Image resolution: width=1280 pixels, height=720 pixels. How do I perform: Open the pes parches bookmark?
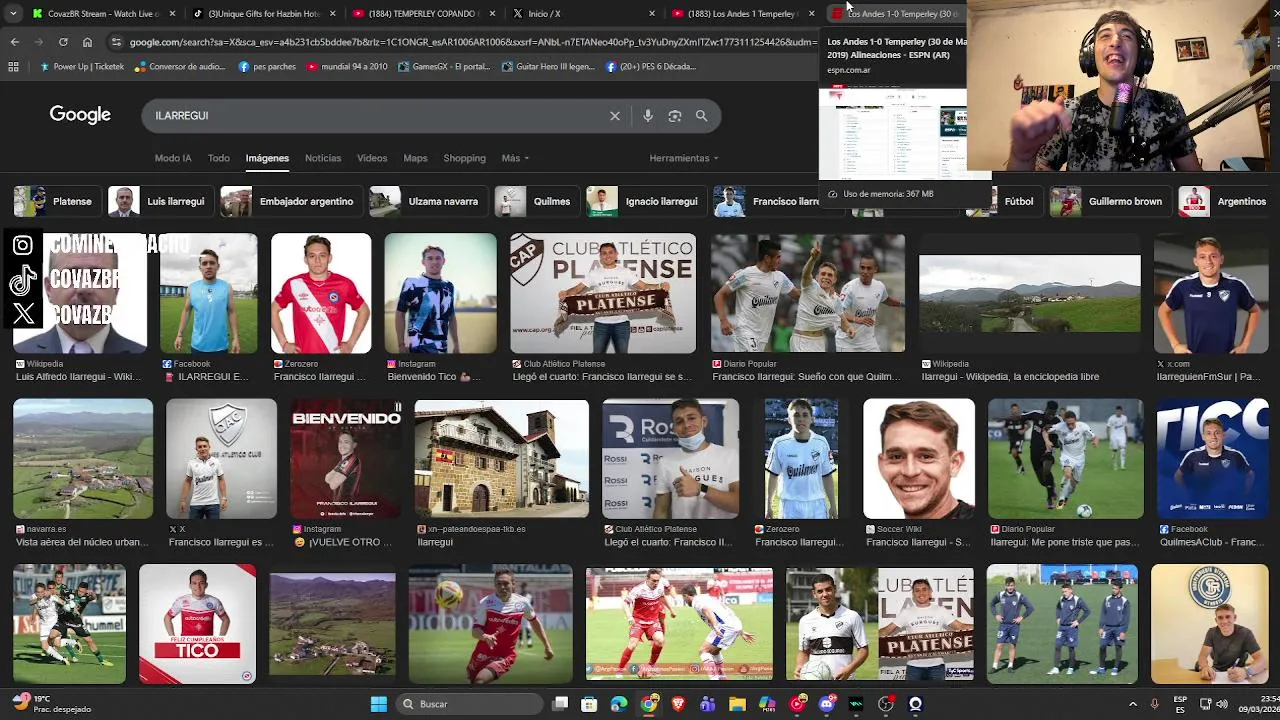click(x=267, y=67)
